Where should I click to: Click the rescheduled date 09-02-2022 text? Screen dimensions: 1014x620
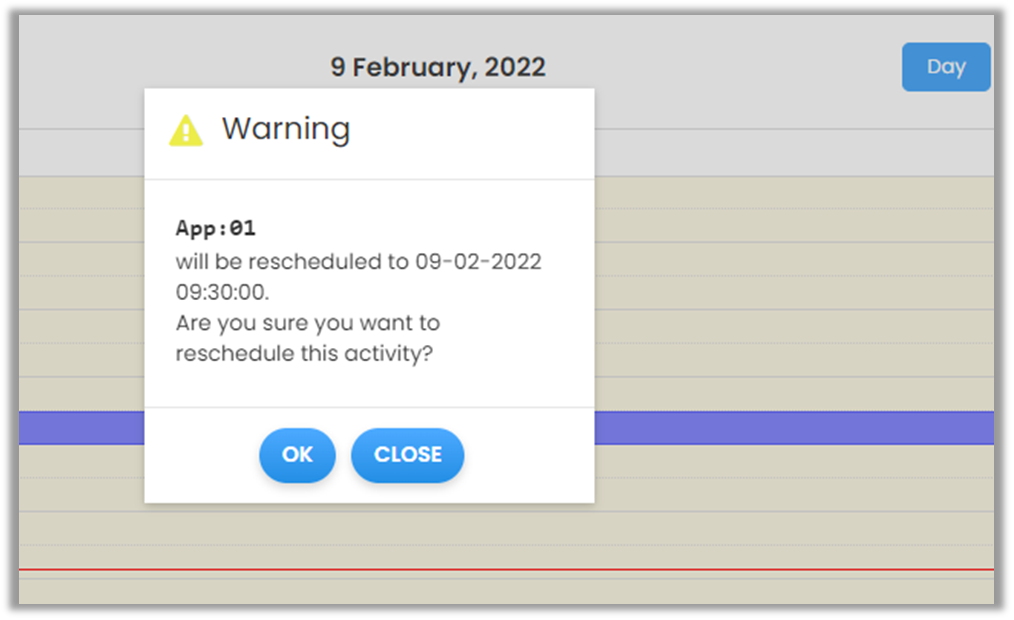[478, 262]
